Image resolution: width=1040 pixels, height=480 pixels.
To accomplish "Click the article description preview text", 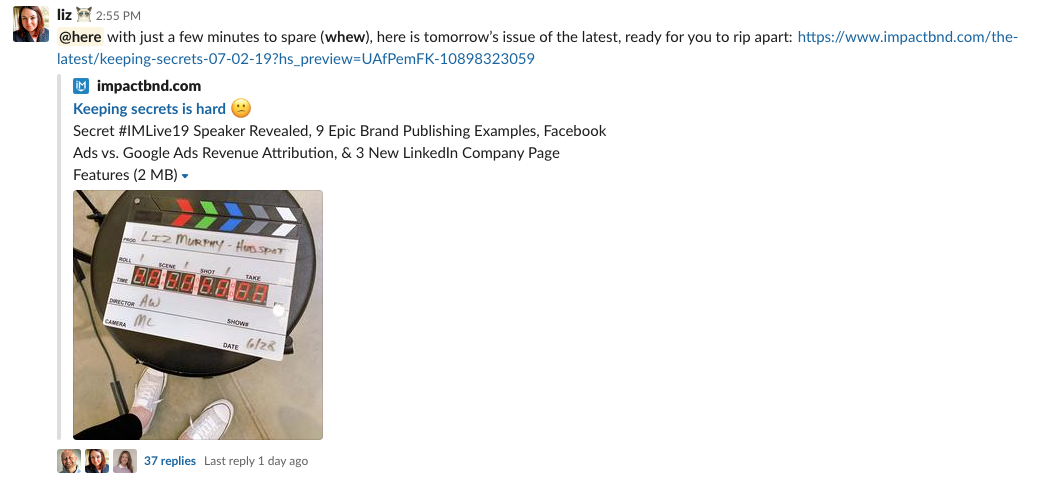I will click(x=340, y=152).
